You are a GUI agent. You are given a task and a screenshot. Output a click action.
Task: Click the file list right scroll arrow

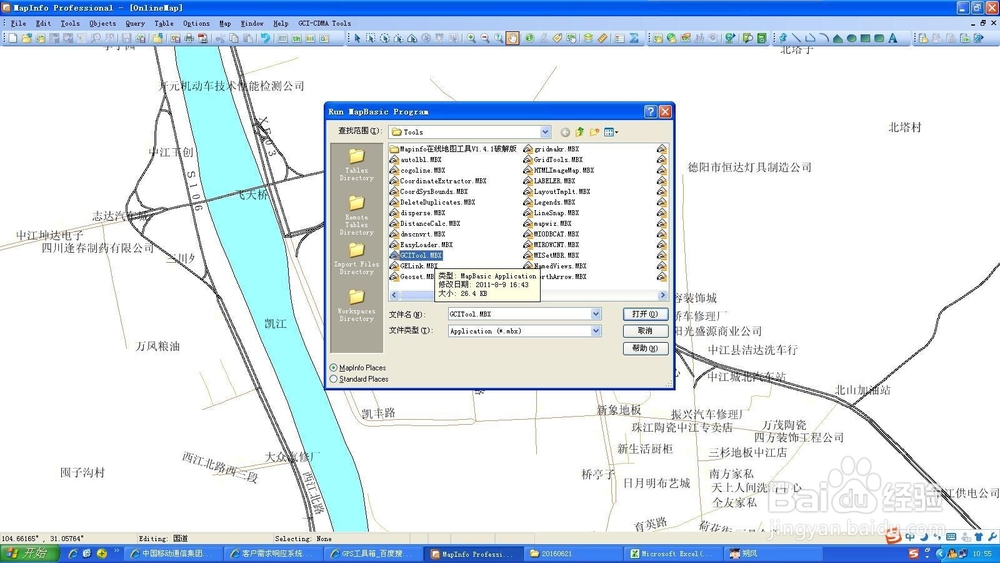pyautogui.click(x=663, y=295)
